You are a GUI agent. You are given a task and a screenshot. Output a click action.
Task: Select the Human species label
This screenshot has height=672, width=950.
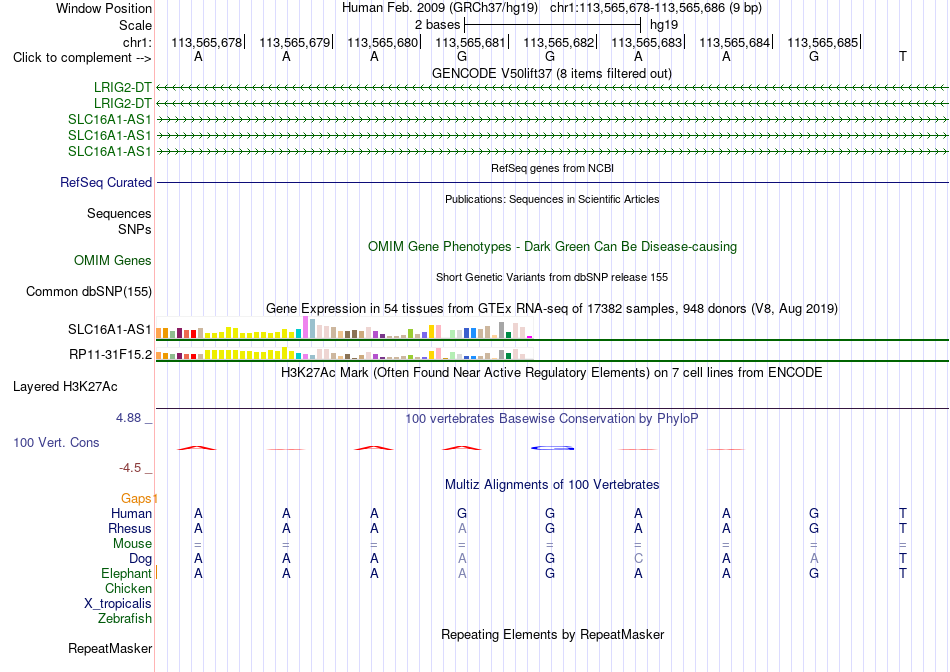tap(131, 513)
